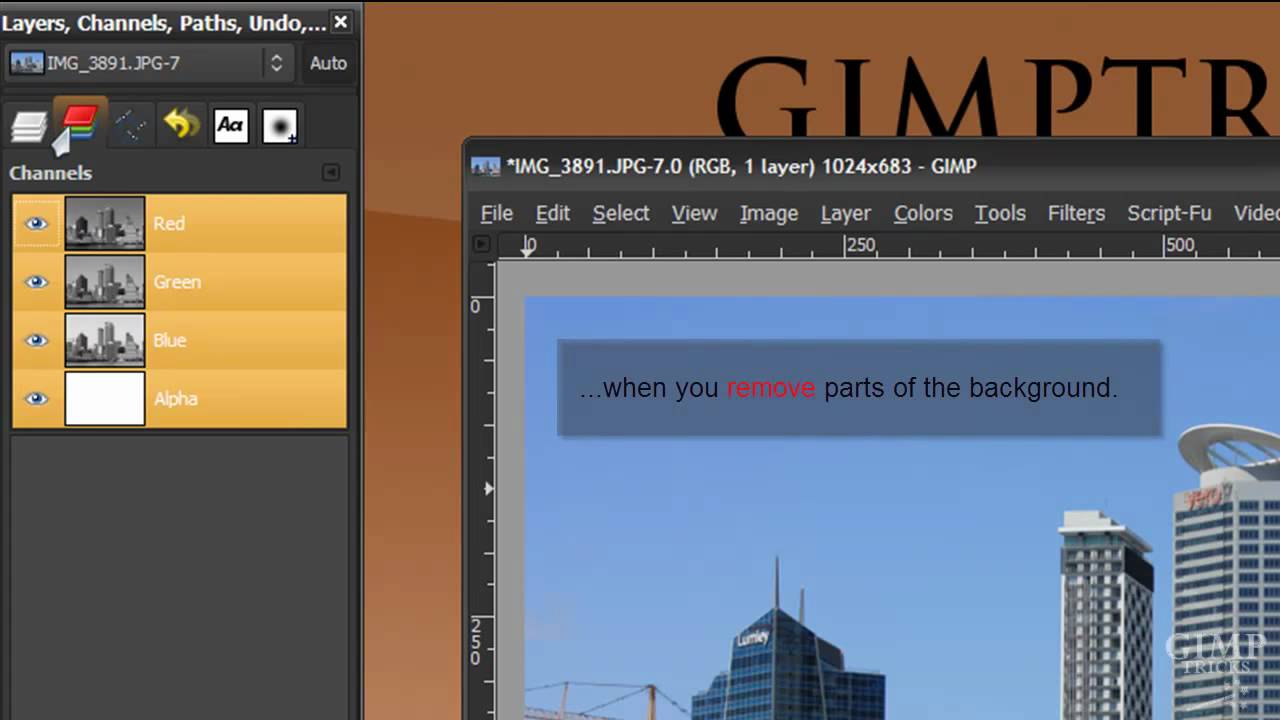The height and width of the screenshot is (720, 1280).
Task: Open the Tools menu
Action: pyautogui.click(x=1000, y=213)
